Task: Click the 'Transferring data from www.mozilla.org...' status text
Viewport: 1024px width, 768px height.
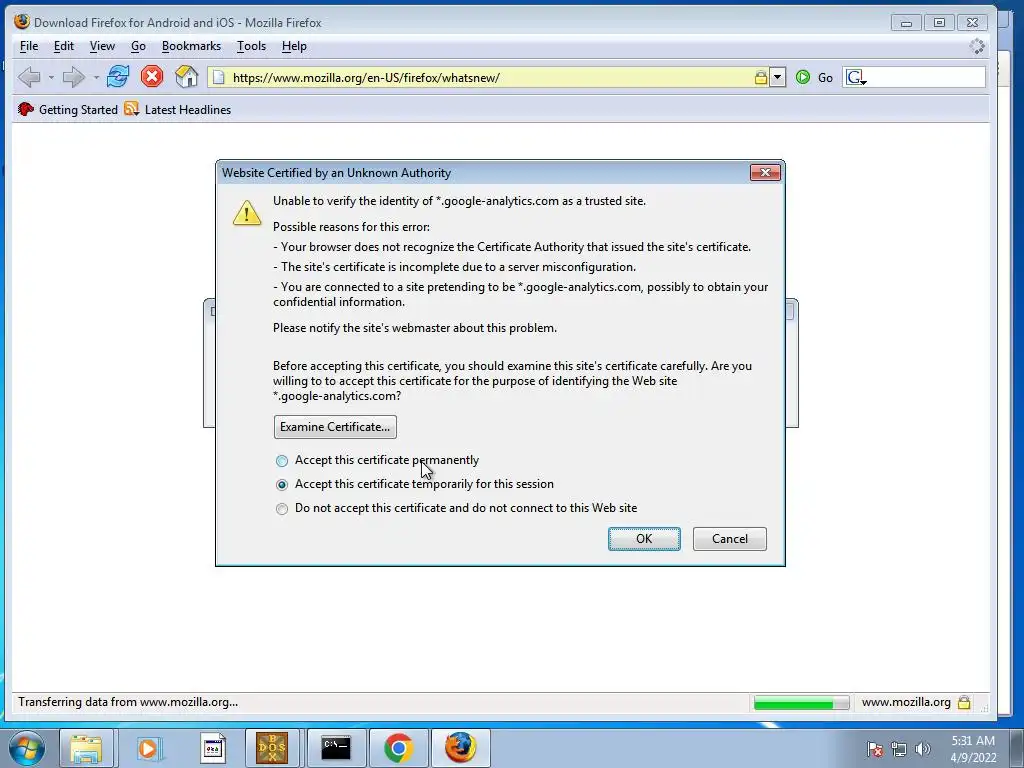Action: coord(128,703)
